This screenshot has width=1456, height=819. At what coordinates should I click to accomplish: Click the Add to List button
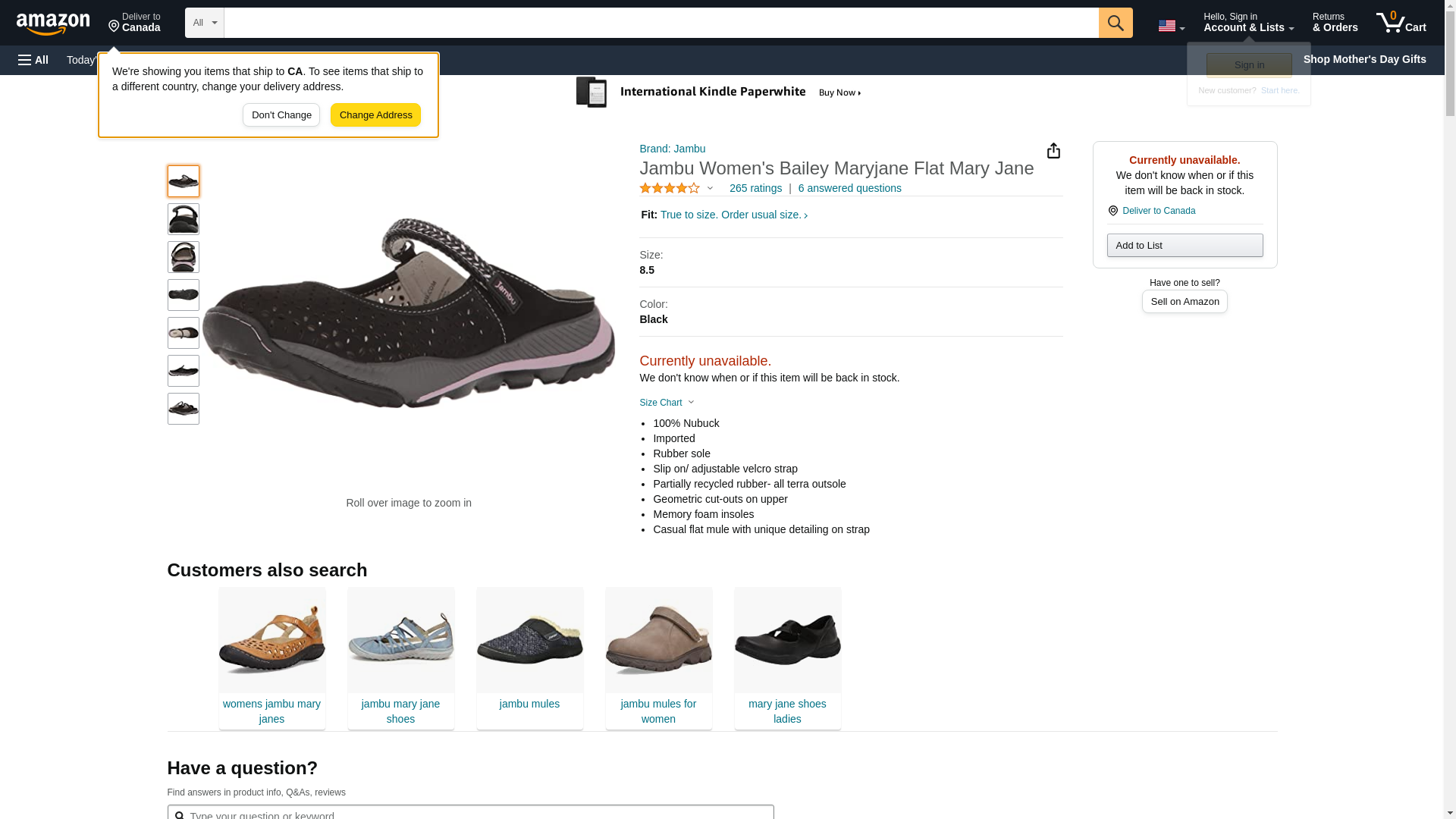(1184, 245)
